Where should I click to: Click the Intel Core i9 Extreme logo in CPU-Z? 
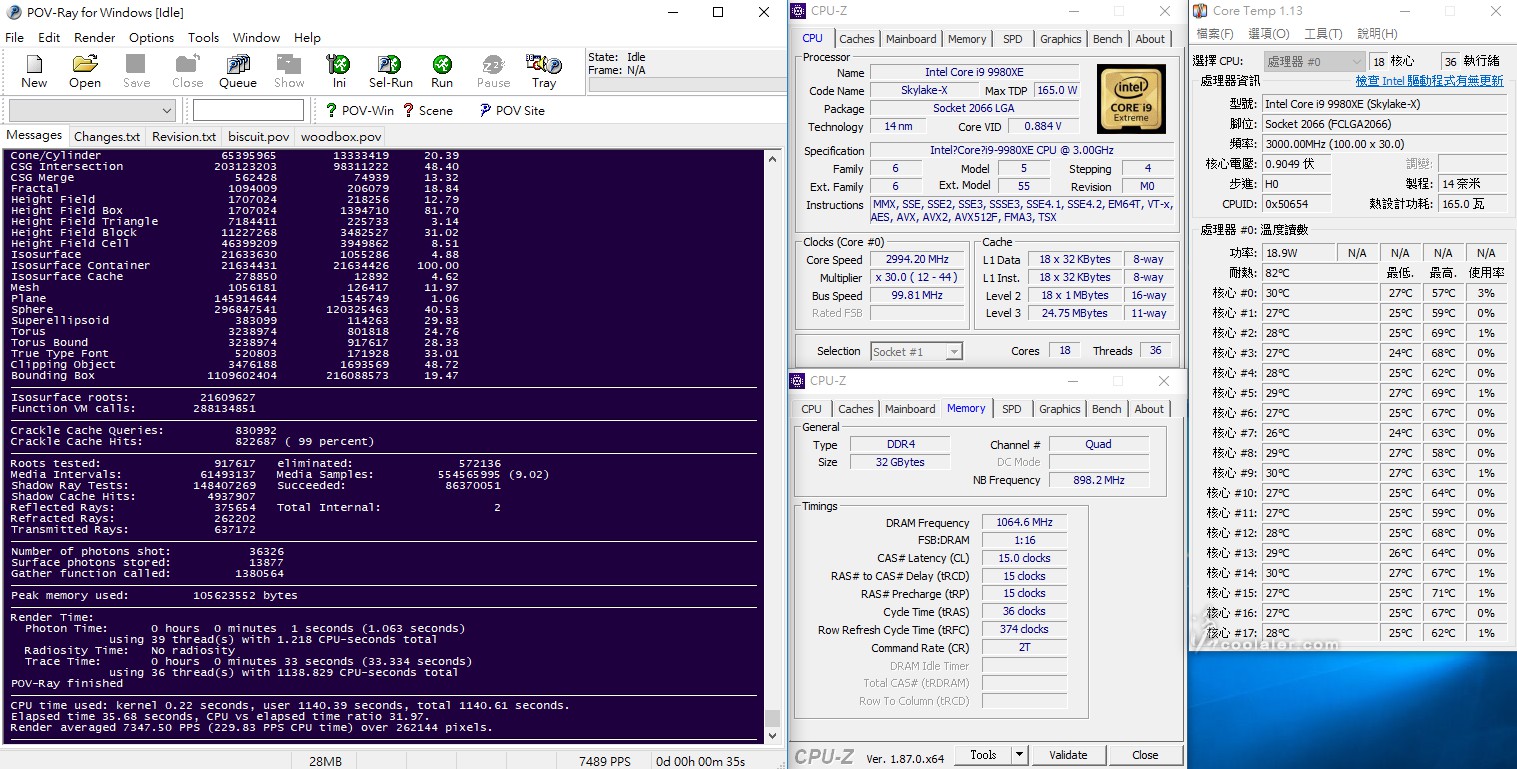pyautogui.click(x=1131, y=99)
